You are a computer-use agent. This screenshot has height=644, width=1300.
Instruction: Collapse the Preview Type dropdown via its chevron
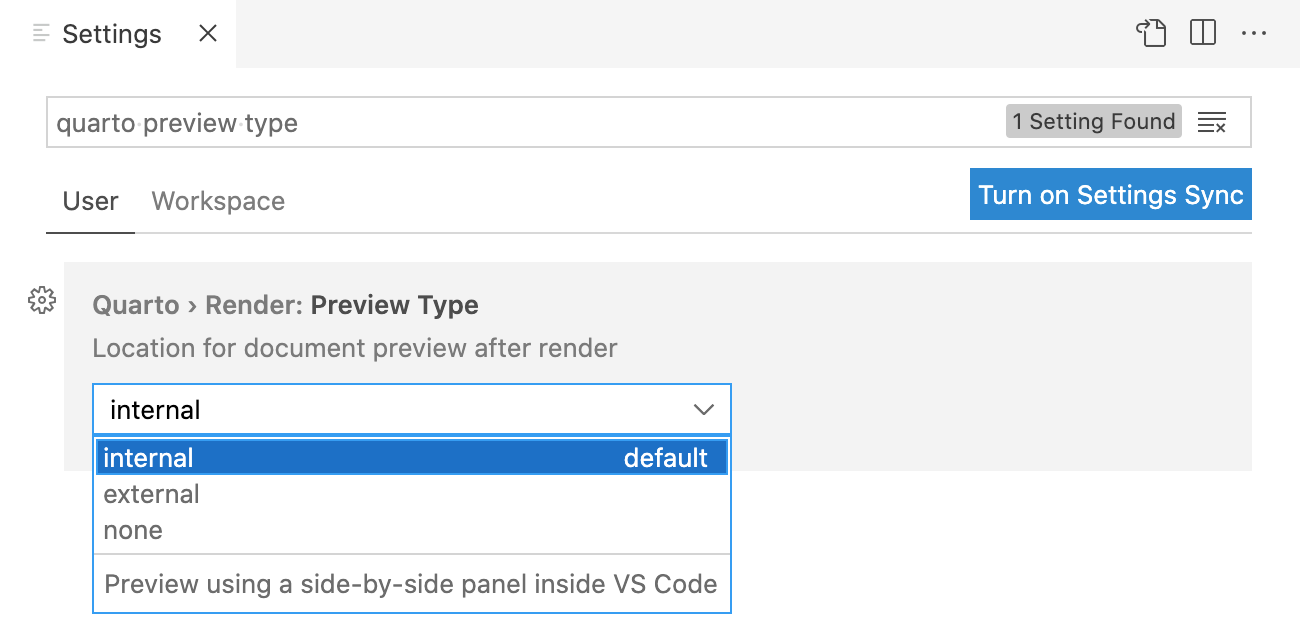703,409
